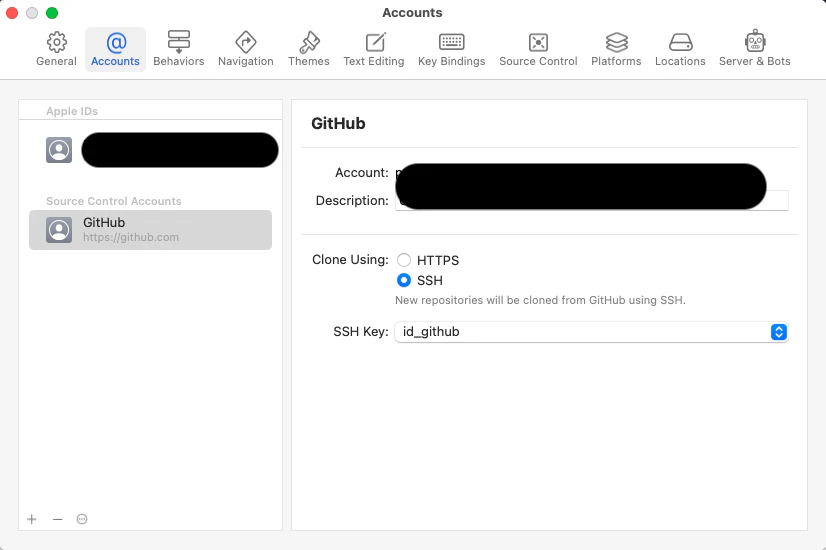This screenshot has height=550, width=826.
Task: Click the Apple ID account avatar icon
Action: click(59, 150)
